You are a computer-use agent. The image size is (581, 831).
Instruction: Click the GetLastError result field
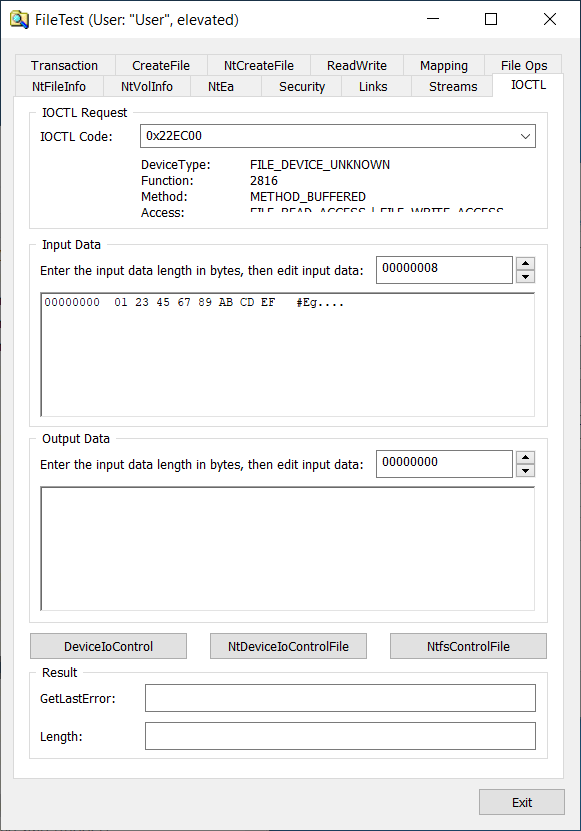point(340,698)
